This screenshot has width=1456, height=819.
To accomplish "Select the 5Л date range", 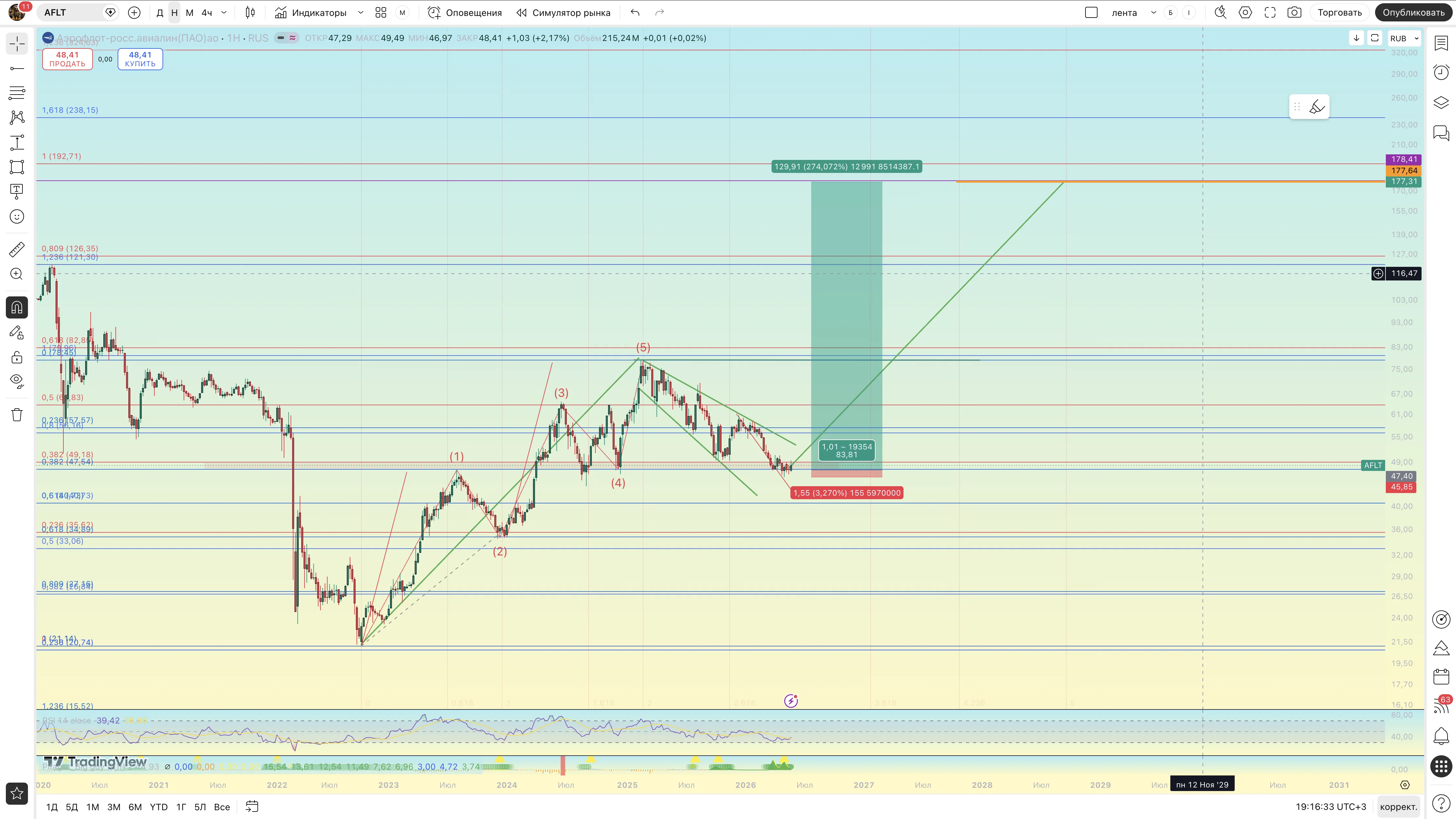I will (x=200, y=807).
